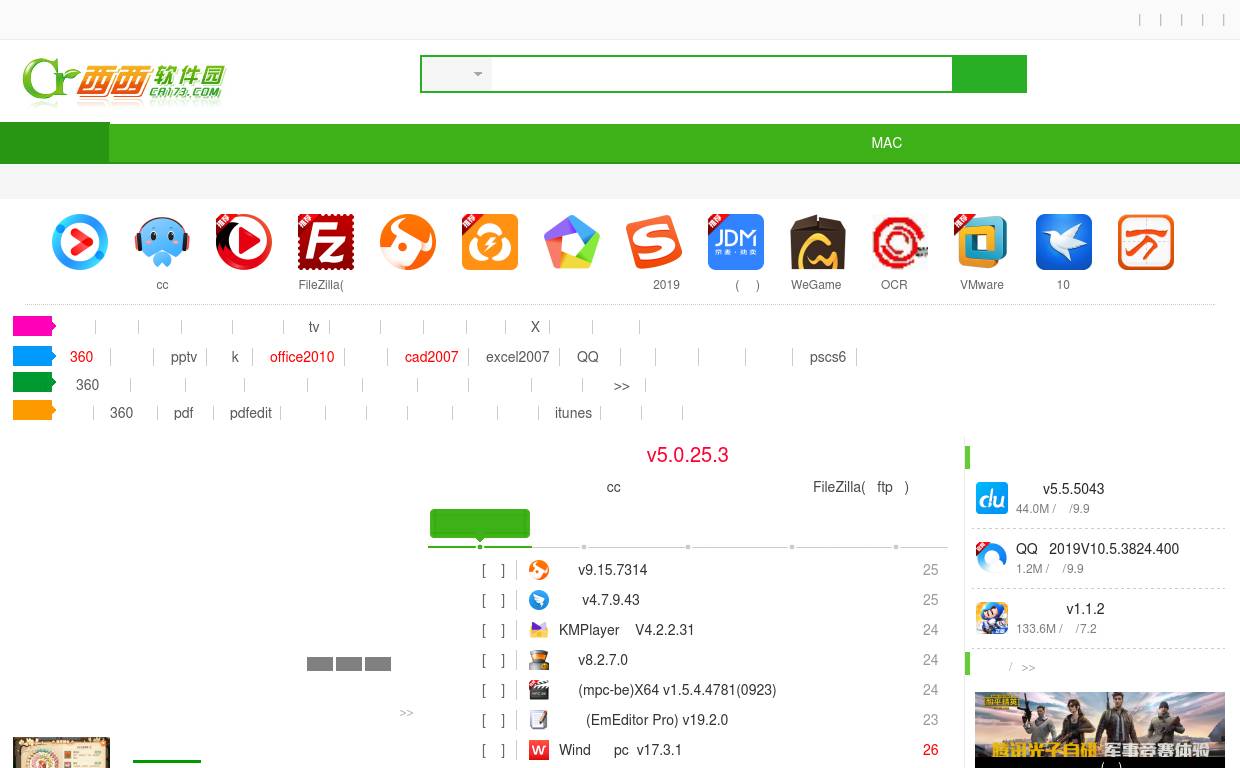Click the blue icon beside v4.7.9.43
Viewport: 1240px width, 768px height.
coord(539,600)
